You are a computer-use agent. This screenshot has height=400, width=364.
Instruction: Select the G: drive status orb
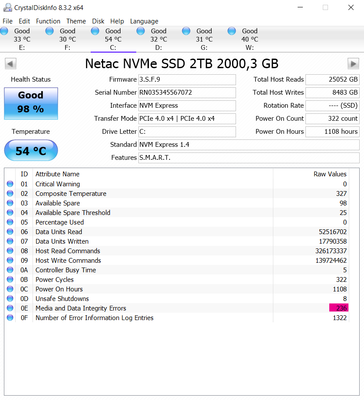(186, 31)
